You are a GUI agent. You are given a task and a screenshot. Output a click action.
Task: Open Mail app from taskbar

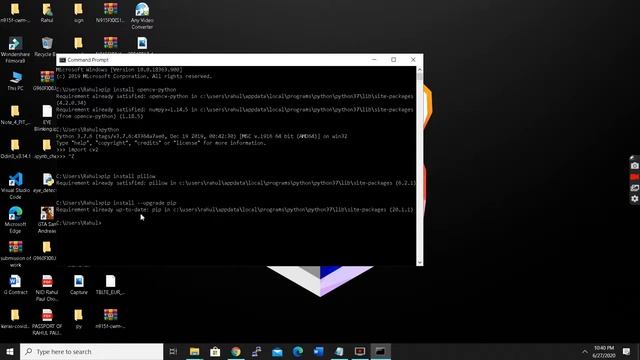click(x=277, y=351)
